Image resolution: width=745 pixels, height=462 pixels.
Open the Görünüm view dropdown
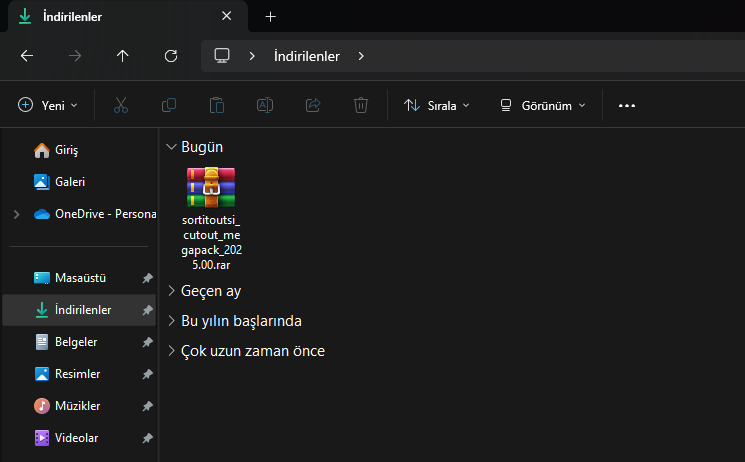543,105
